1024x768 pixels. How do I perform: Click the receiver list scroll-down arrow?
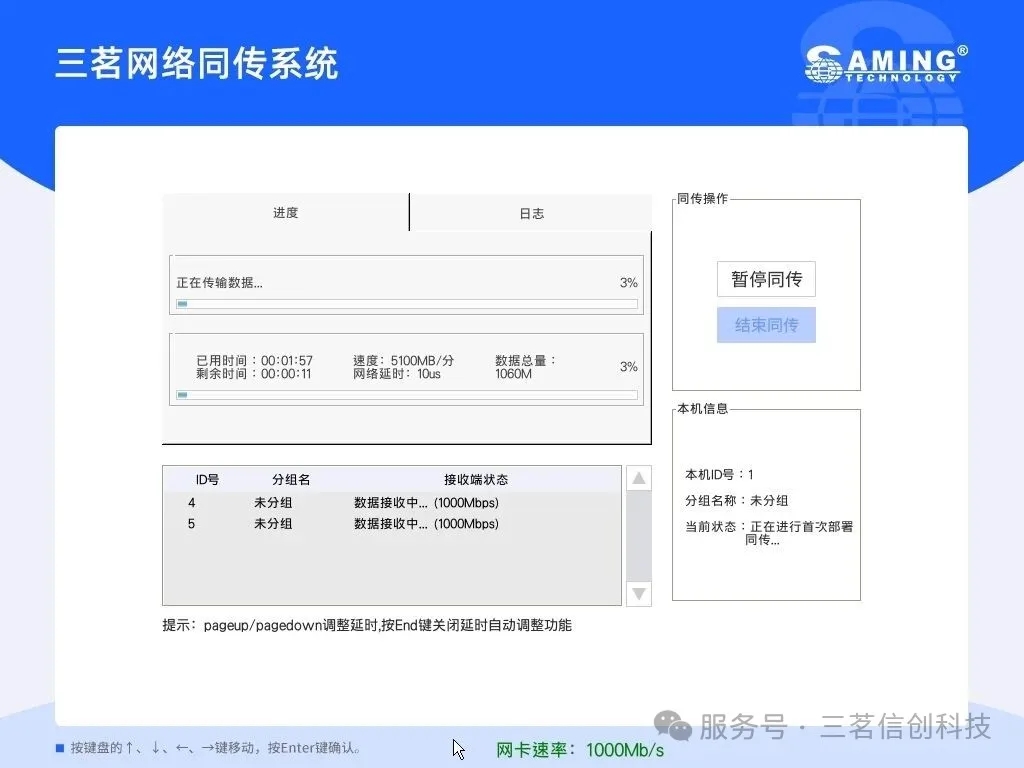(x=639, y=593)
